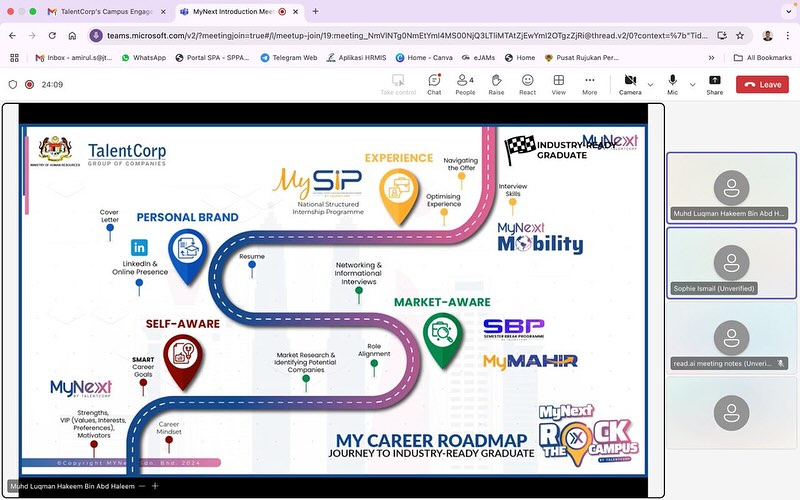Open the eJAMs bookmark
Viewport: 800px width, 500px height.
click(478, 58)
